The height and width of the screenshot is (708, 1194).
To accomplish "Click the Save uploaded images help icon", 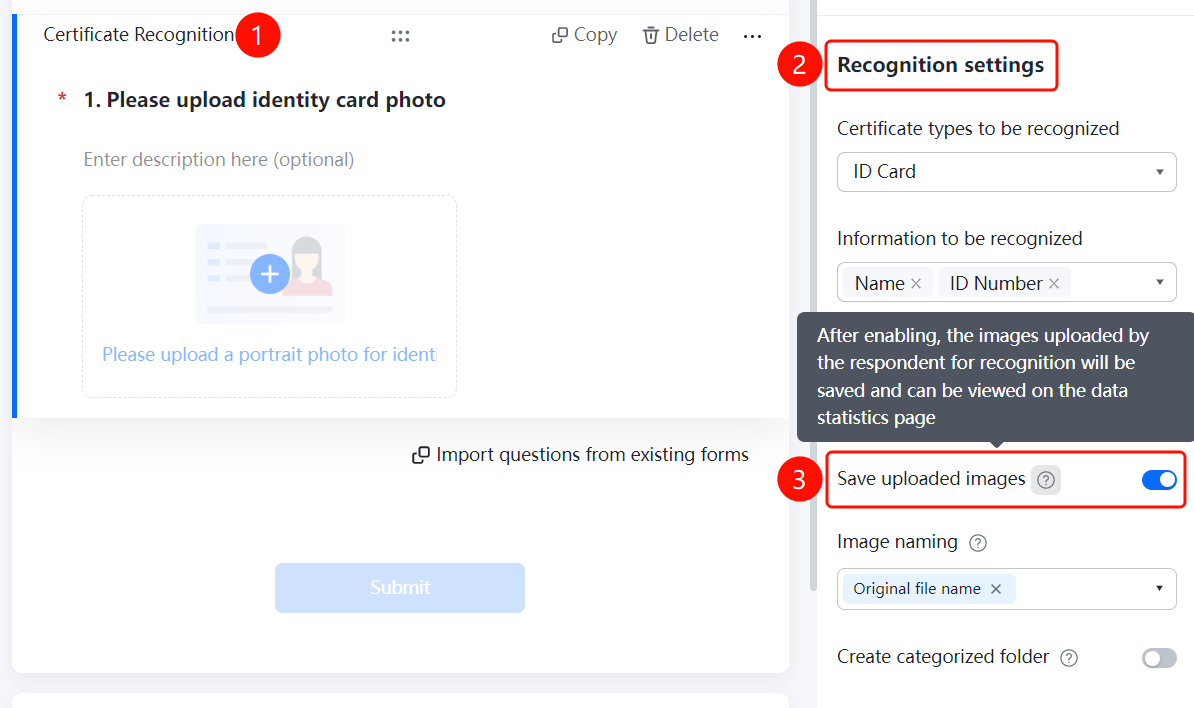I will pyautogui.click(x=1046, y=480).
